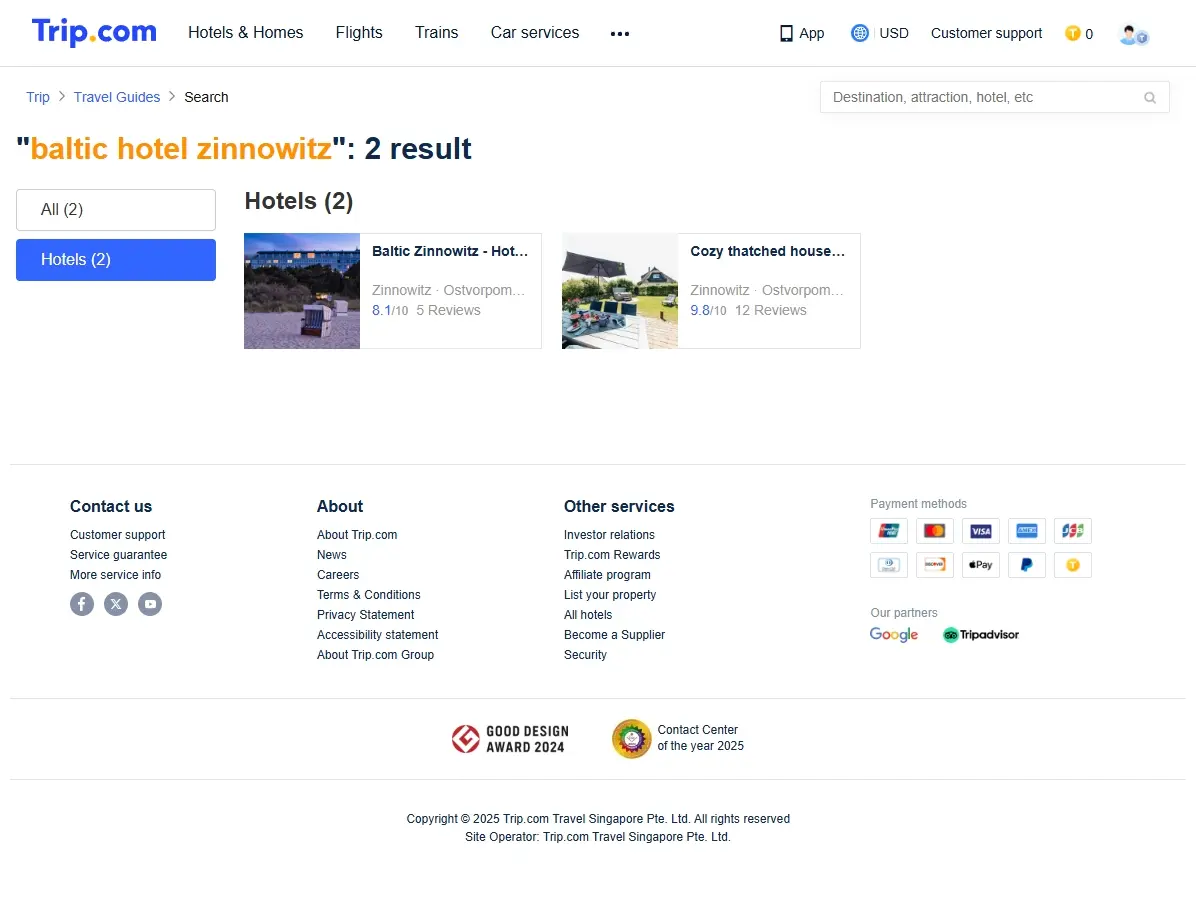Click the Trip Coins icon
1196x921 pixels.
click(1072, 33)
